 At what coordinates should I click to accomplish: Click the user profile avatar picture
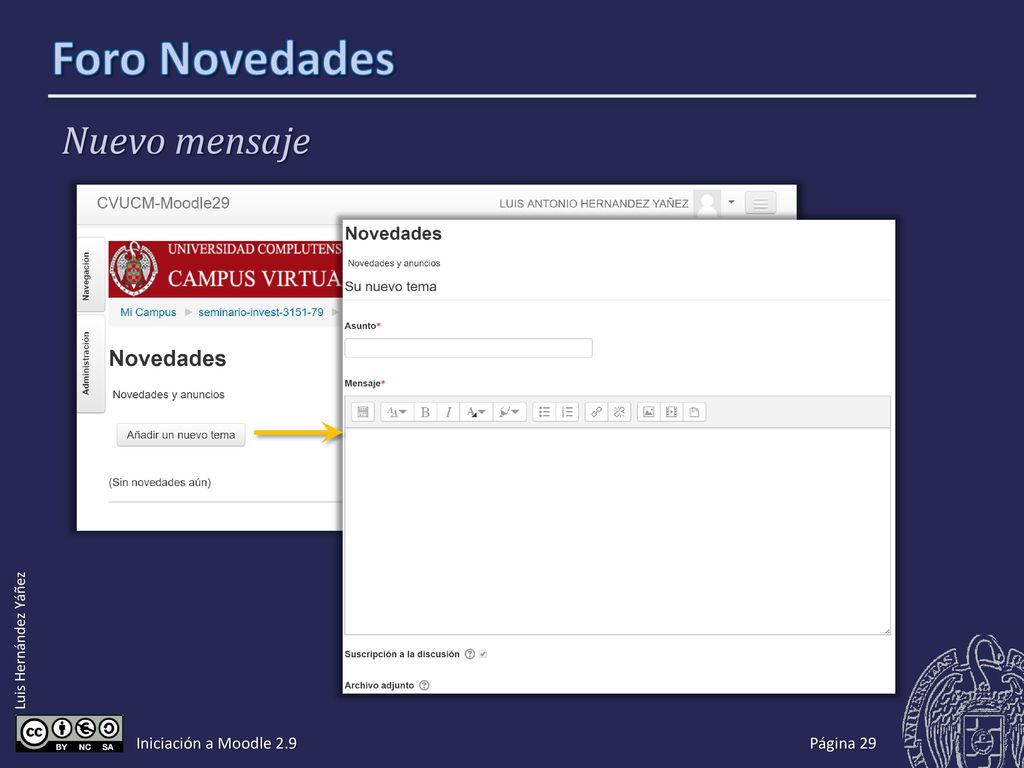coord(707,203)
